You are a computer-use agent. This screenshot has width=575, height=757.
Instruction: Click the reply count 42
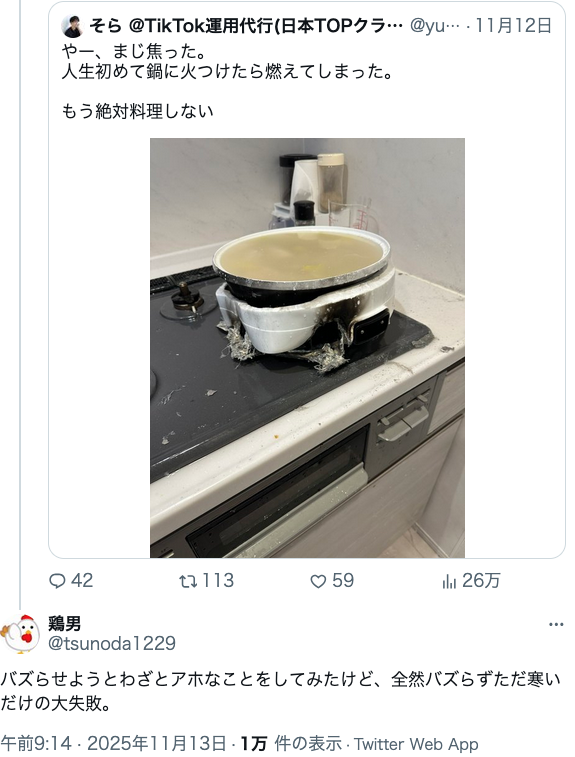click(x=82, y=581)
